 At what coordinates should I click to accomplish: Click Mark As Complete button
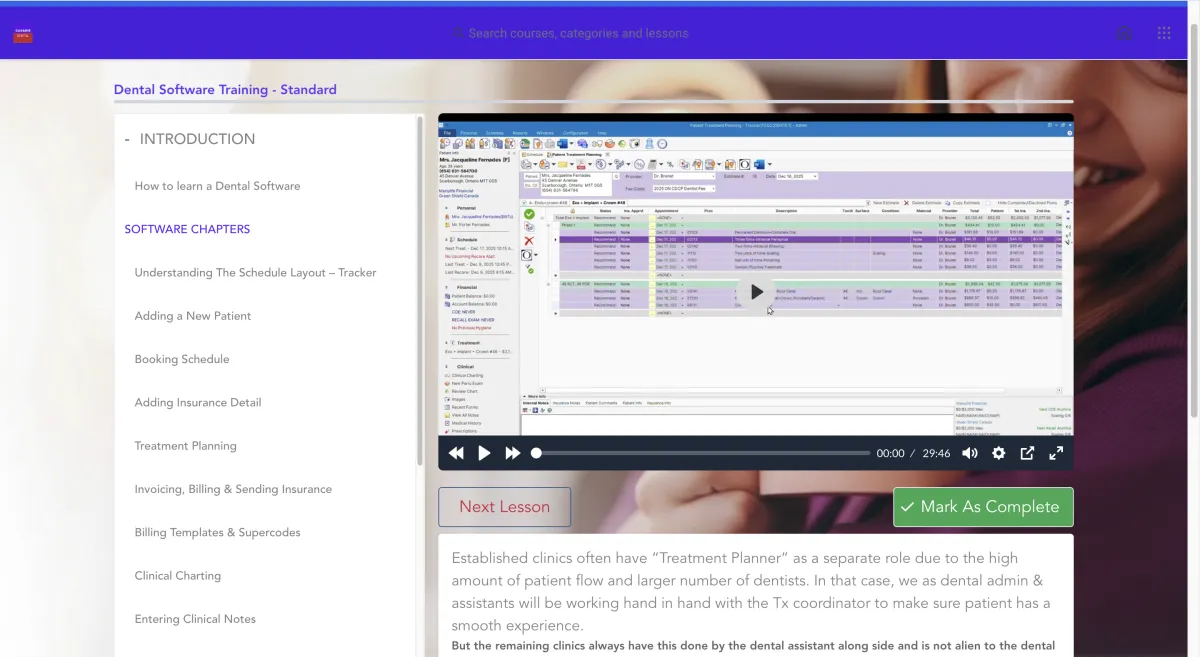pos(983,507)
